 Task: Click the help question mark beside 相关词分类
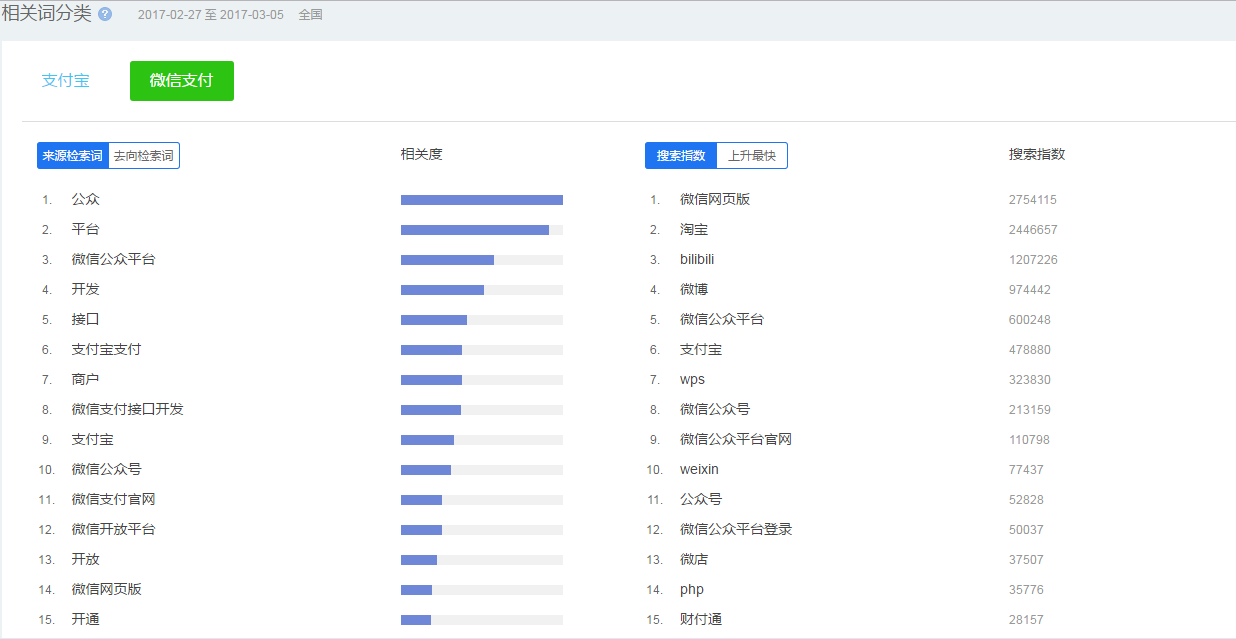click(106, 15)
